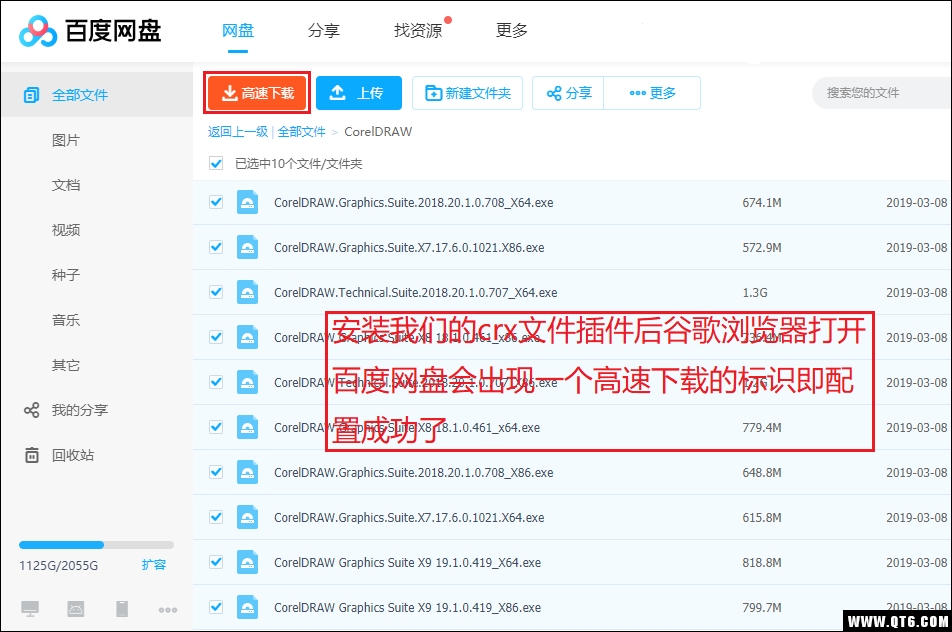
Task: Open 文档 category in sidebar
Action: point(66,185)
